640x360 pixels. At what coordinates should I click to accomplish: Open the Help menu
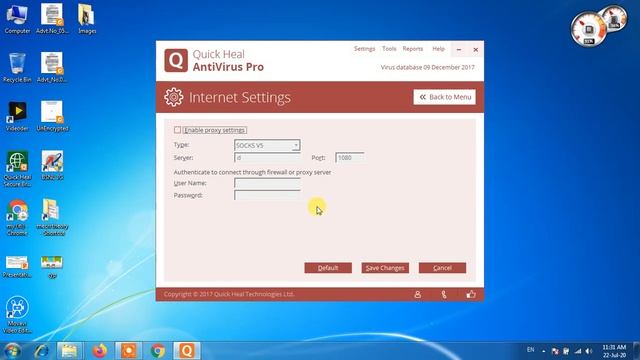pyautogui.click(x=438, y=49)
